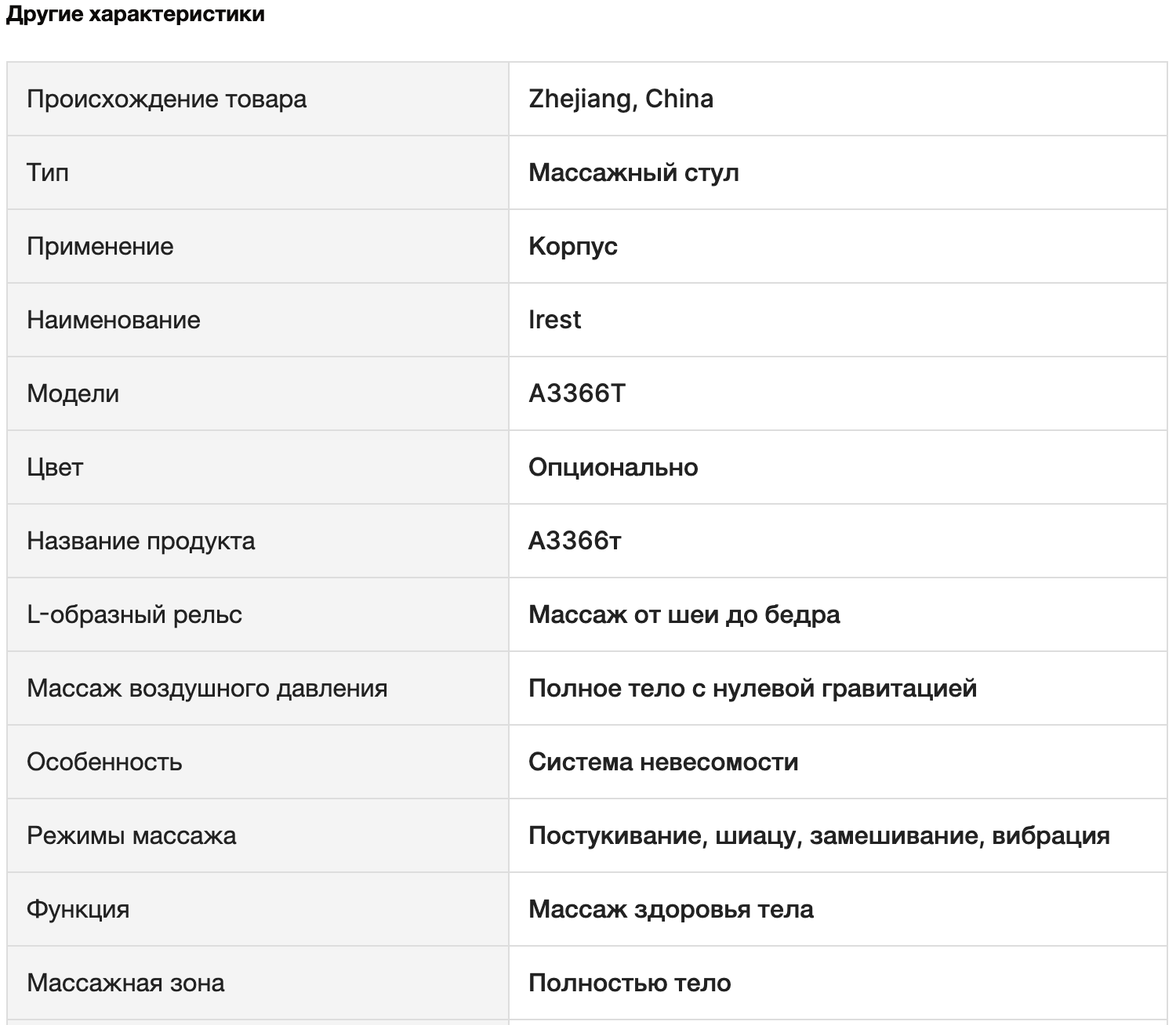Image resolution: width=1176 pixels, height=1025 pixels.
Task: Select model value "A3366T" in Модели row
Action: pyautogui.click(x=577, y=393)
